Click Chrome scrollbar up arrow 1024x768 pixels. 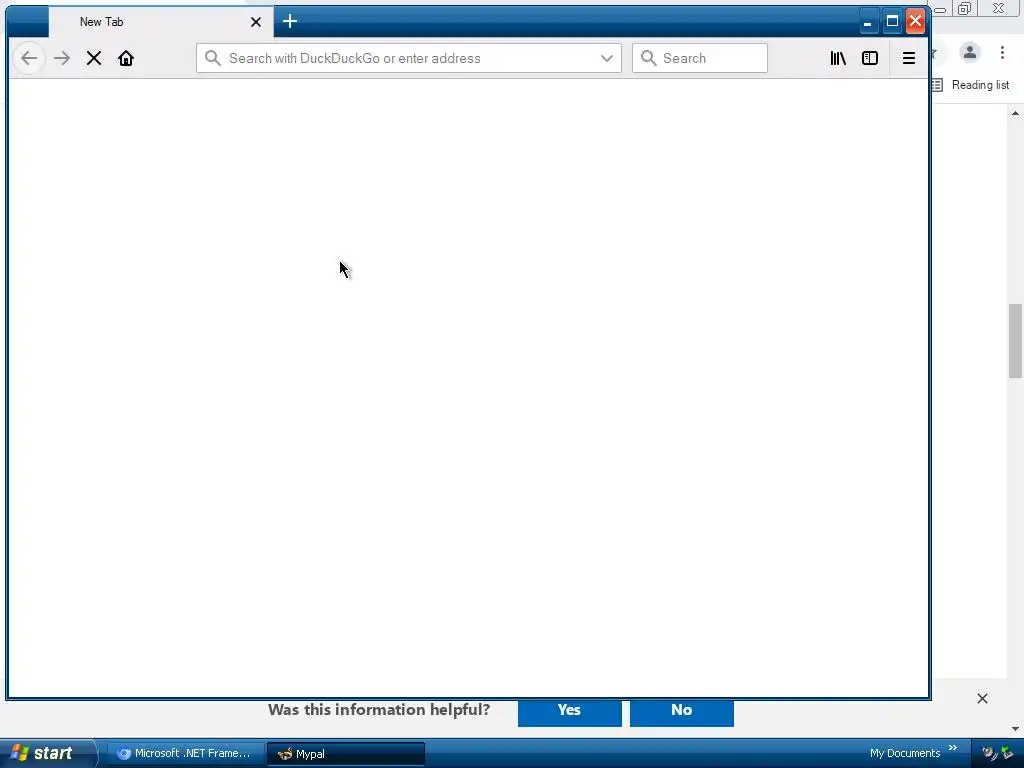coord(1015,114)
